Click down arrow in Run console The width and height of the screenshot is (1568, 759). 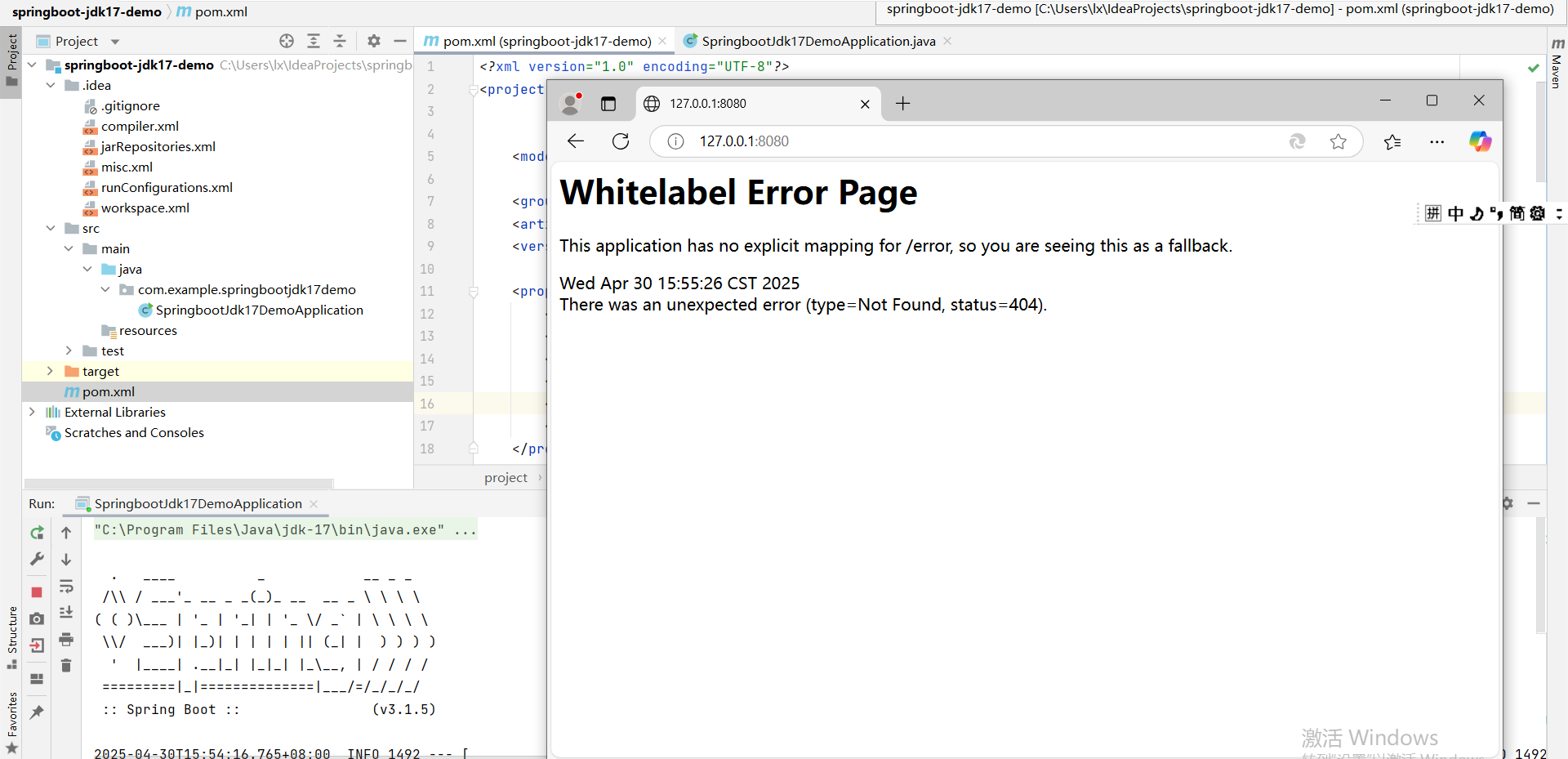click(x=66, y=560)
